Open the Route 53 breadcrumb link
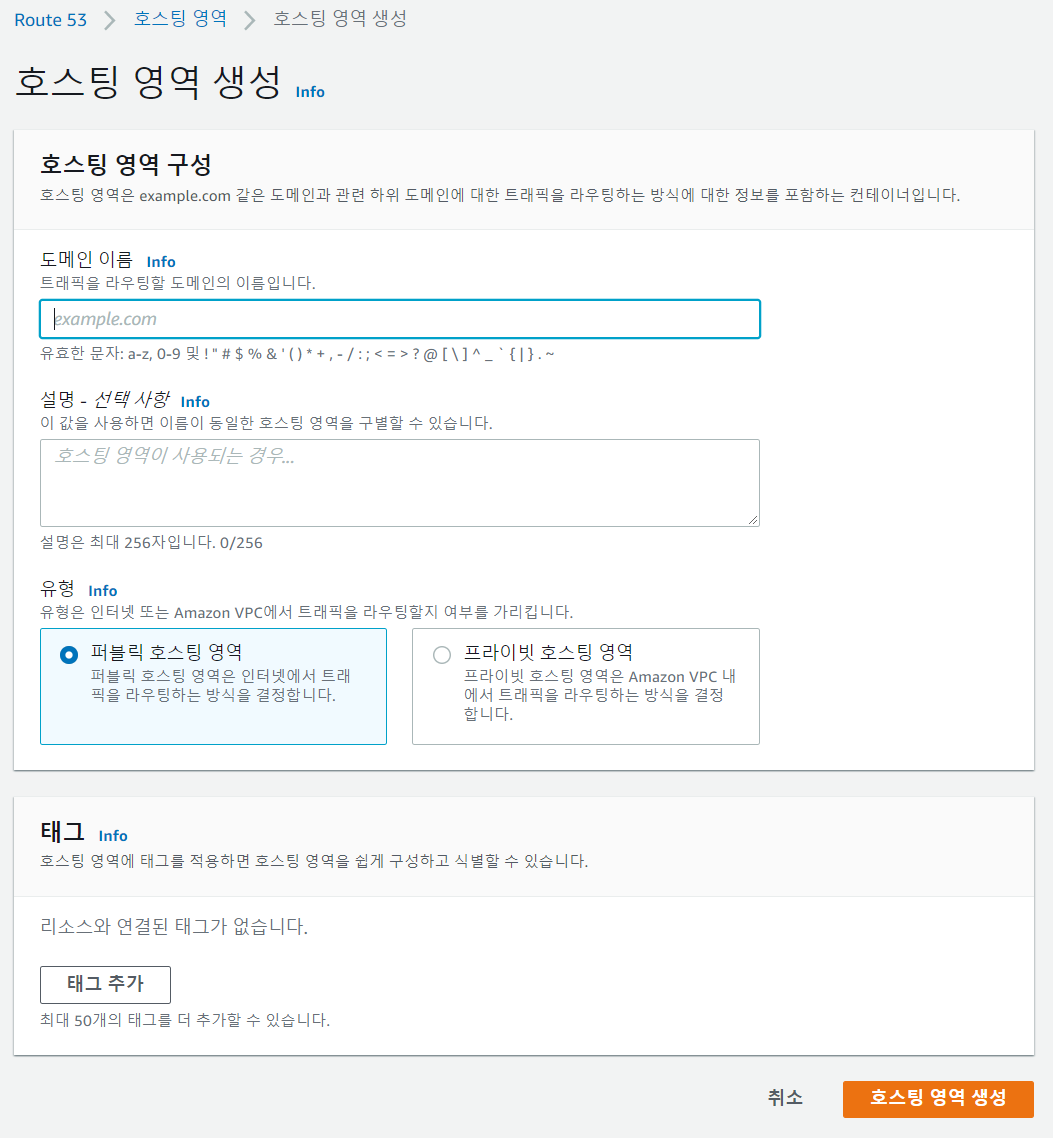This screenshot has height=1138, width=1053. (x=50, y=20)
